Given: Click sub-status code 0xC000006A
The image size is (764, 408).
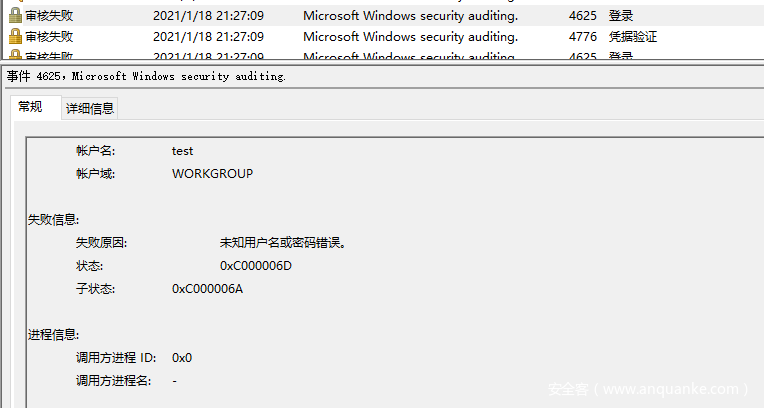Looking at the screenshot, I should click(207, 289).
